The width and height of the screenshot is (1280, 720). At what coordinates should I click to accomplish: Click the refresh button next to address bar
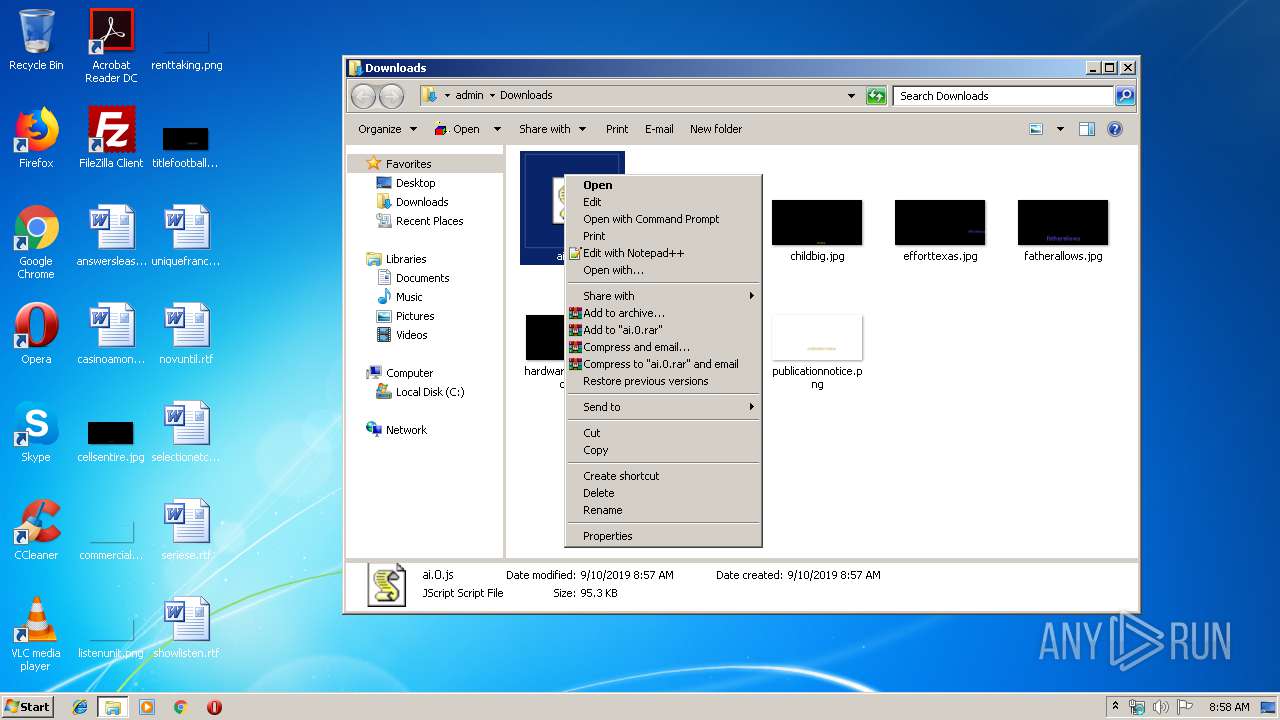(x=876, y=96)
